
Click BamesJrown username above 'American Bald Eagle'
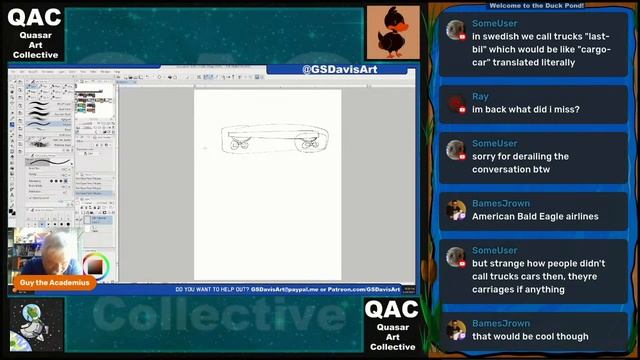point(501,203)
